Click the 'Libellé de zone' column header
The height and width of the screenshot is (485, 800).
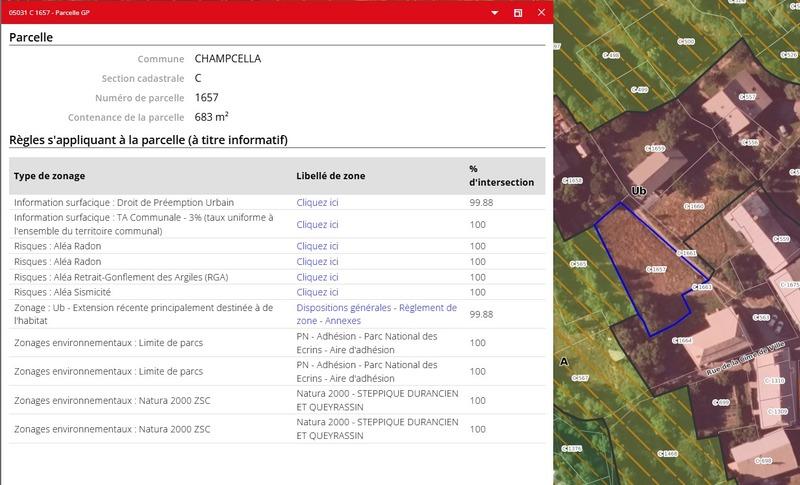[x=331, y=176]
